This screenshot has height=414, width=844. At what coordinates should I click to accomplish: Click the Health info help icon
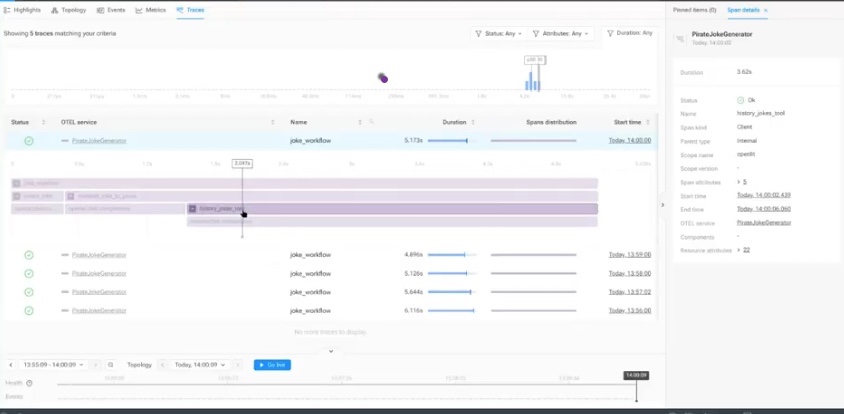(29, 383)
